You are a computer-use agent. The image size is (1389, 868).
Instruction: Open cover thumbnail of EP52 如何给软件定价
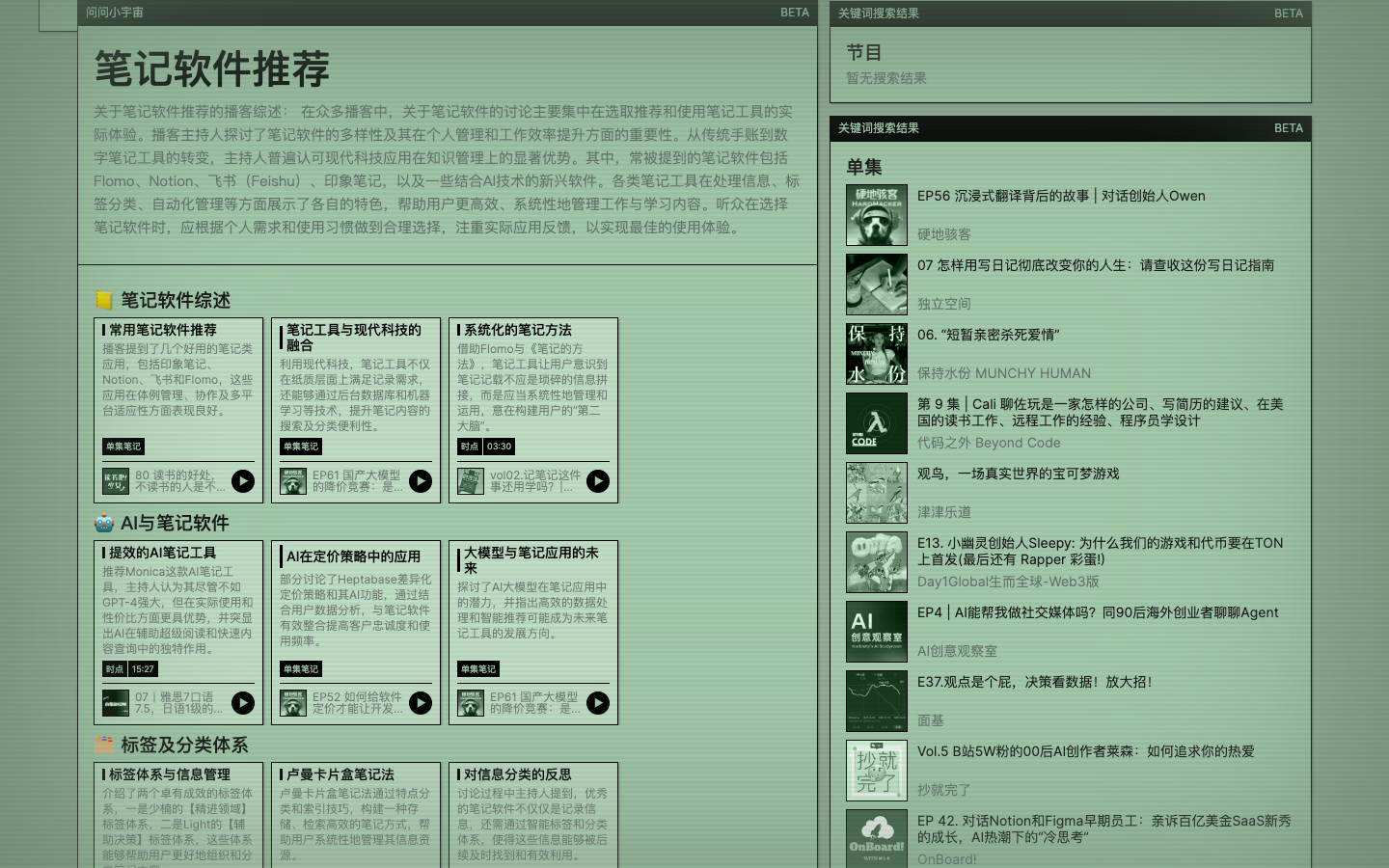pos(293,703)
